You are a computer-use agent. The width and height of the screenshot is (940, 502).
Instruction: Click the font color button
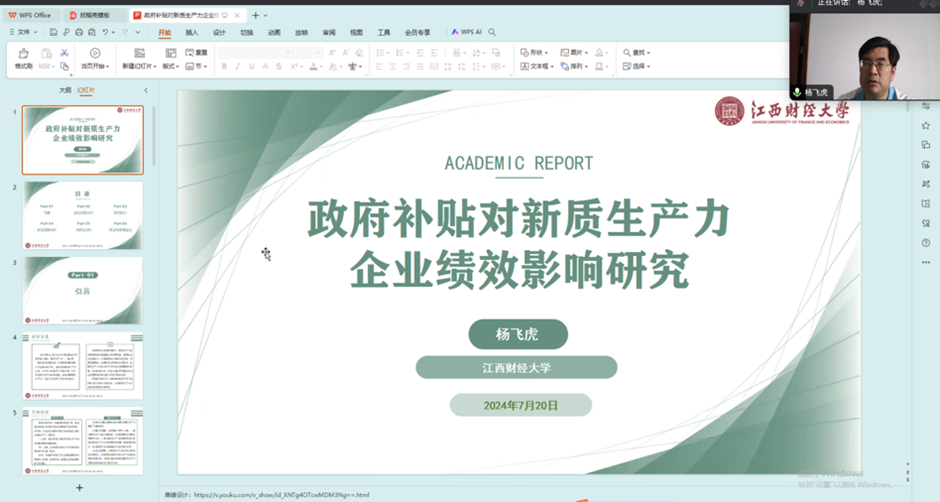(314, 67)
